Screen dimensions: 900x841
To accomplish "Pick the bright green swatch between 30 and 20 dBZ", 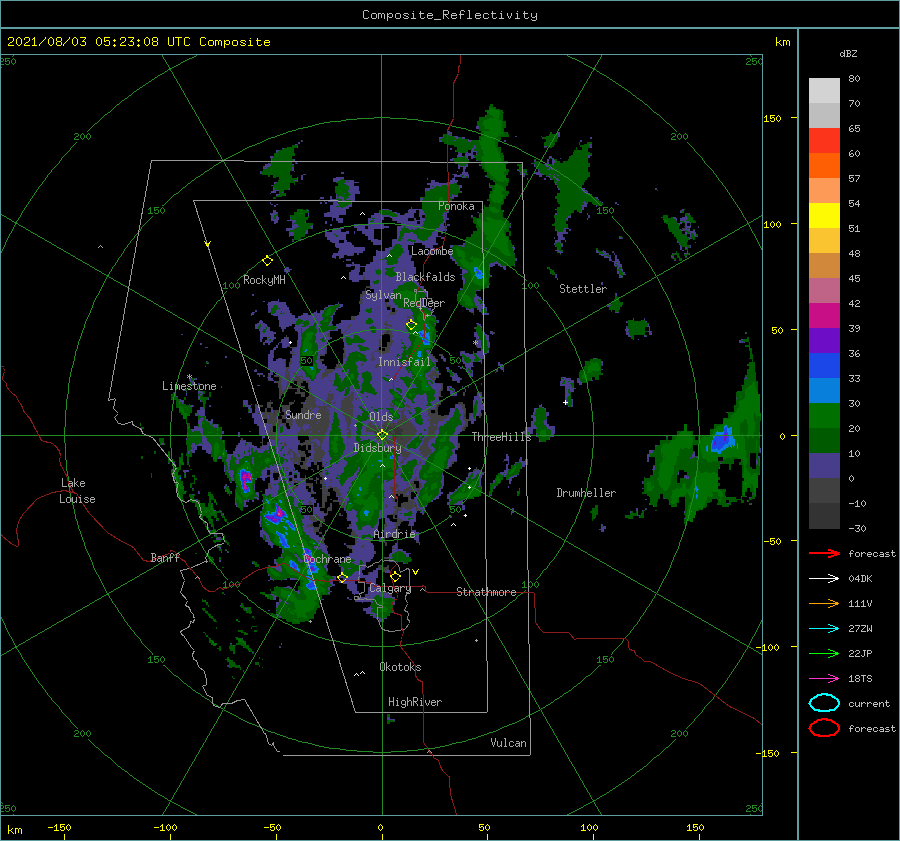I will 824,416.
